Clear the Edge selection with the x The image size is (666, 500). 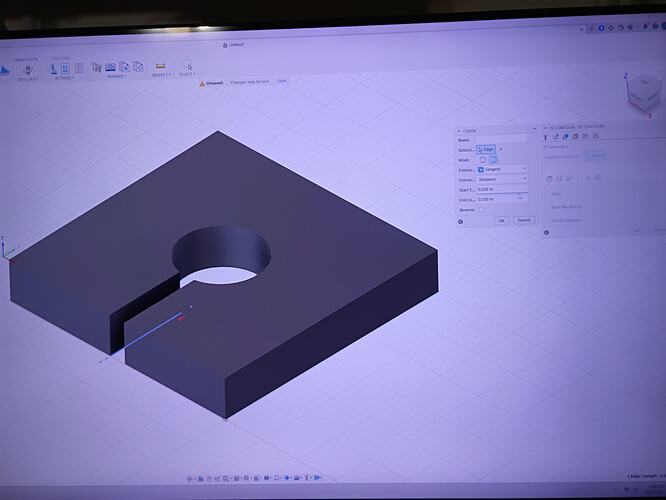(501, 149)
